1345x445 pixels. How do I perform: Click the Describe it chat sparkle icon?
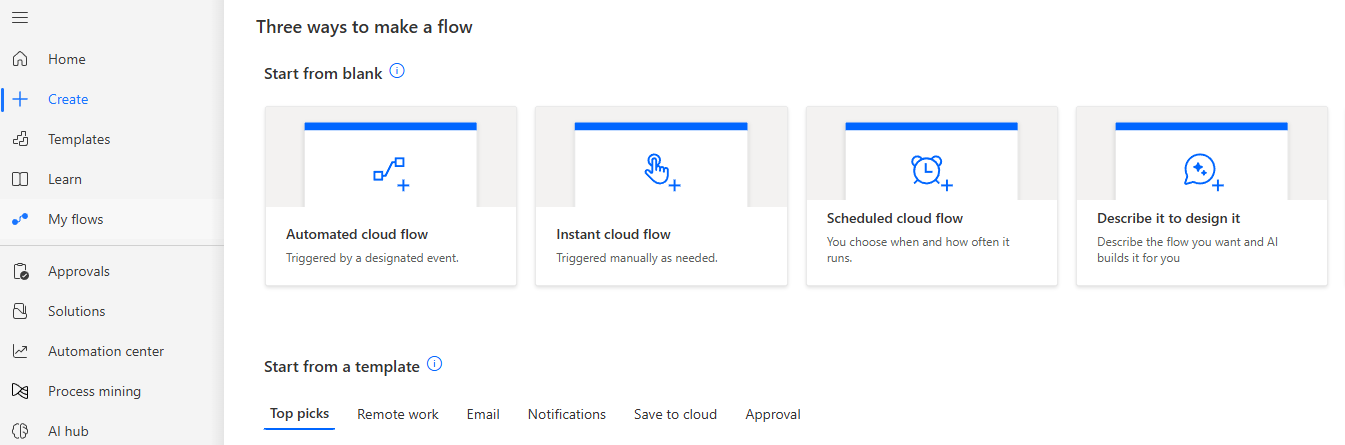[1202, 171]
